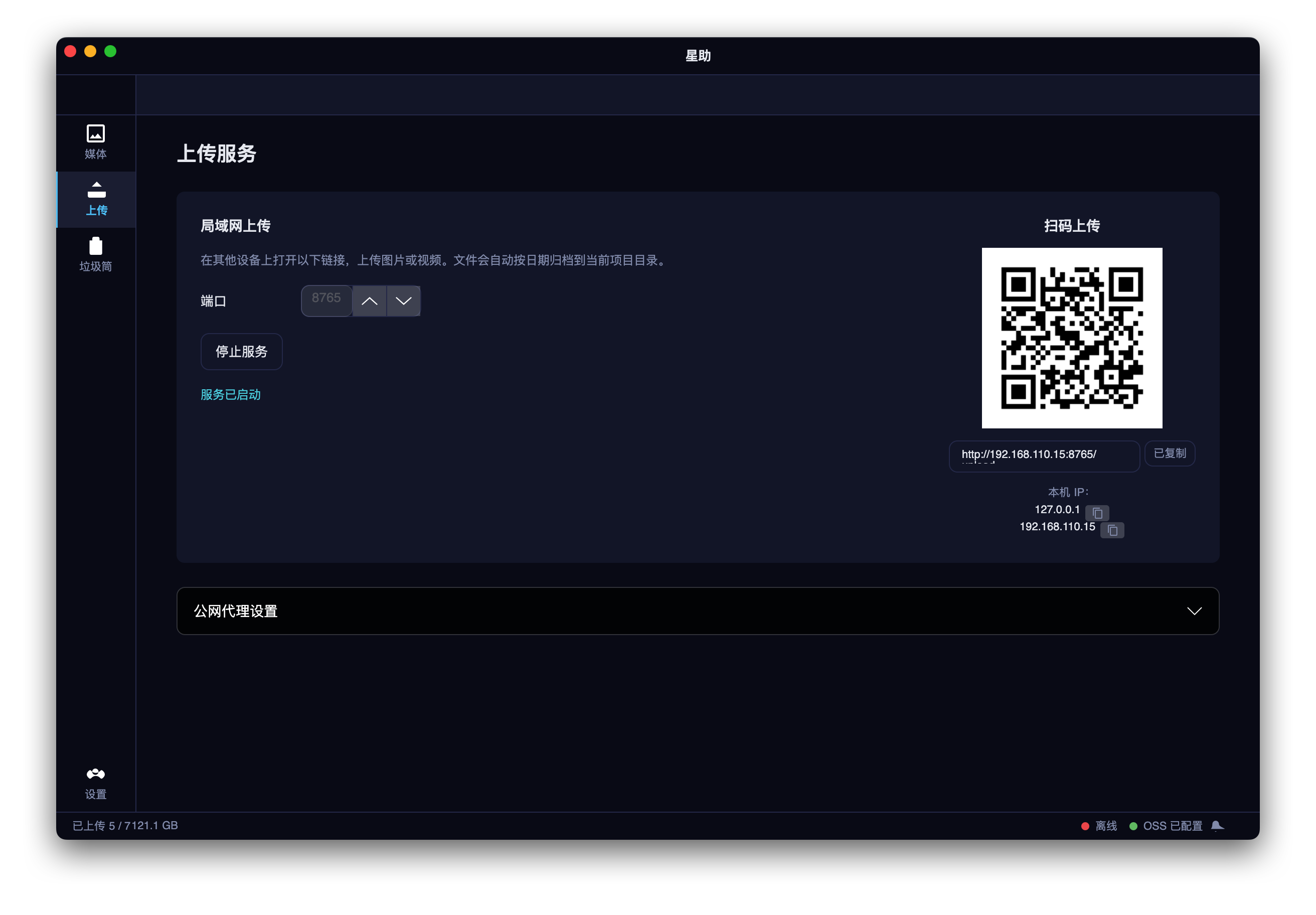Viewport: 1316px width, 915px height.
Task: Click the OSS 已配置 status indicator
Action: point(1166,826)
